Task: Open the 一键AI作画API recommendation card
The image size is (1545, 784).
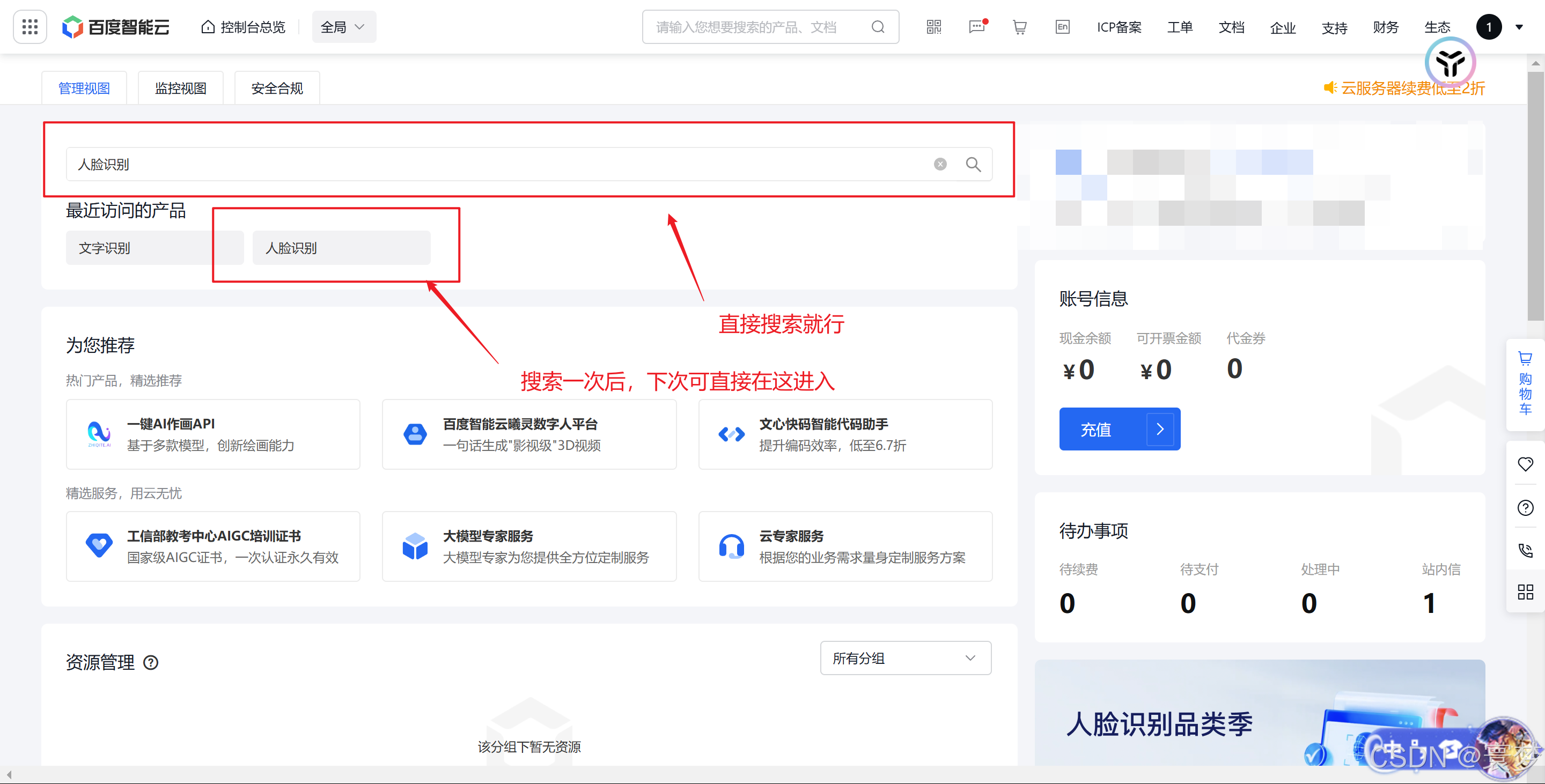Action: tap(213, 434)
